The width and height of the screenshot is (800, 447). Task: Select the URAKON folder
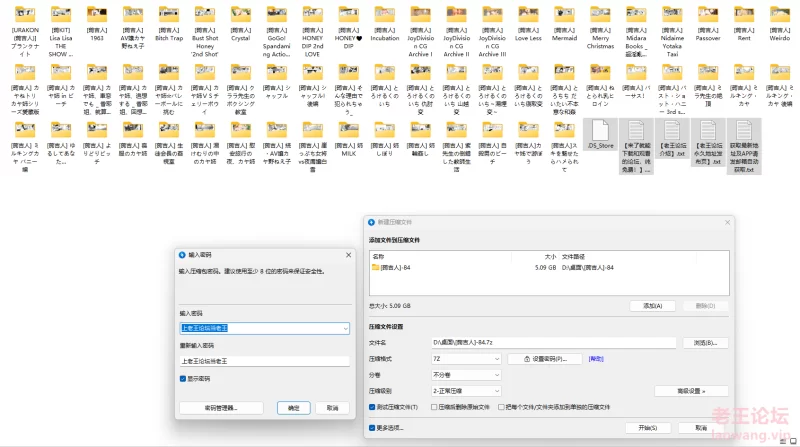tap(25, 32)
